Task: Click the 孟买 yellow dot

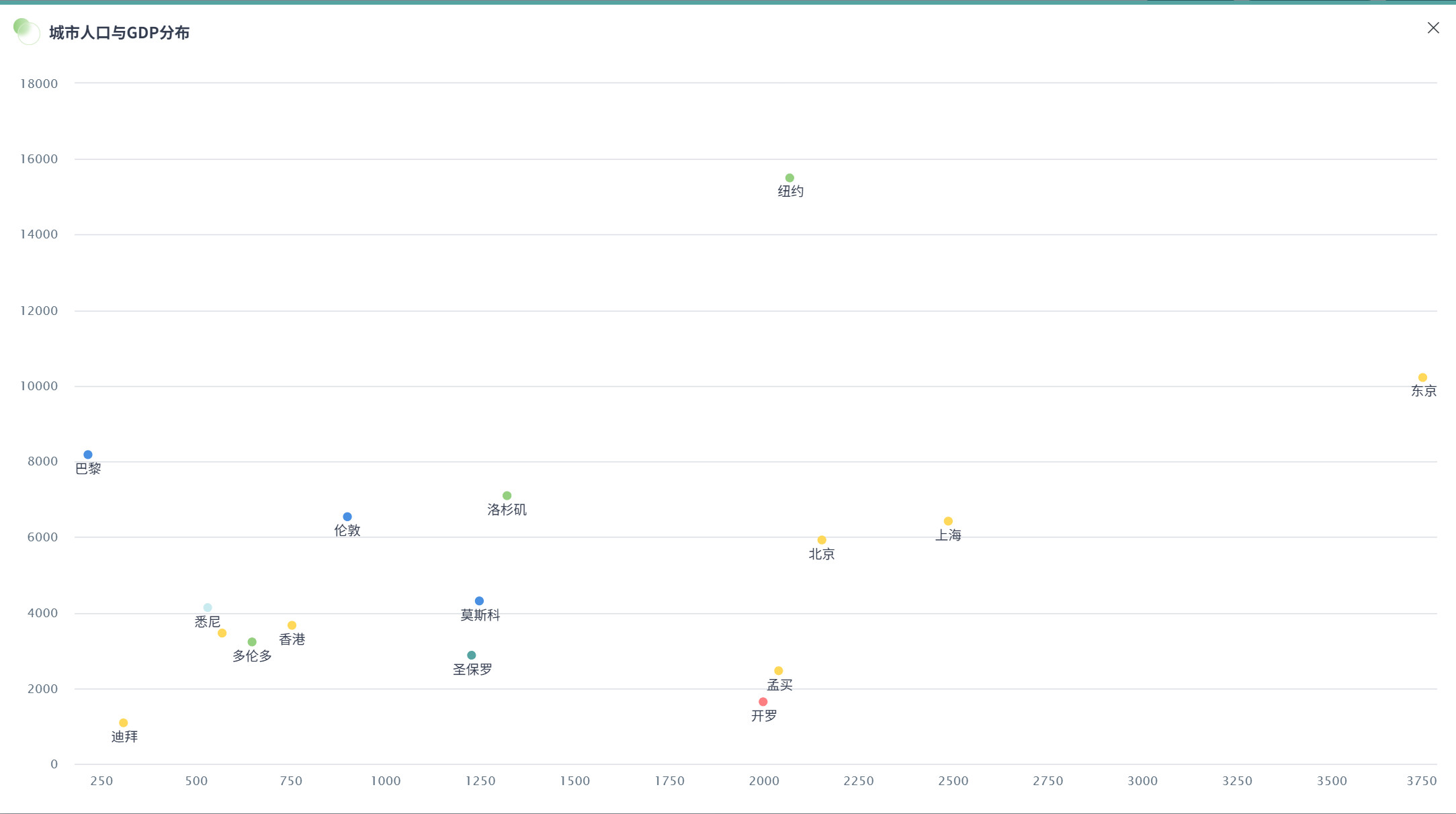Action: (x=779, y=671)
